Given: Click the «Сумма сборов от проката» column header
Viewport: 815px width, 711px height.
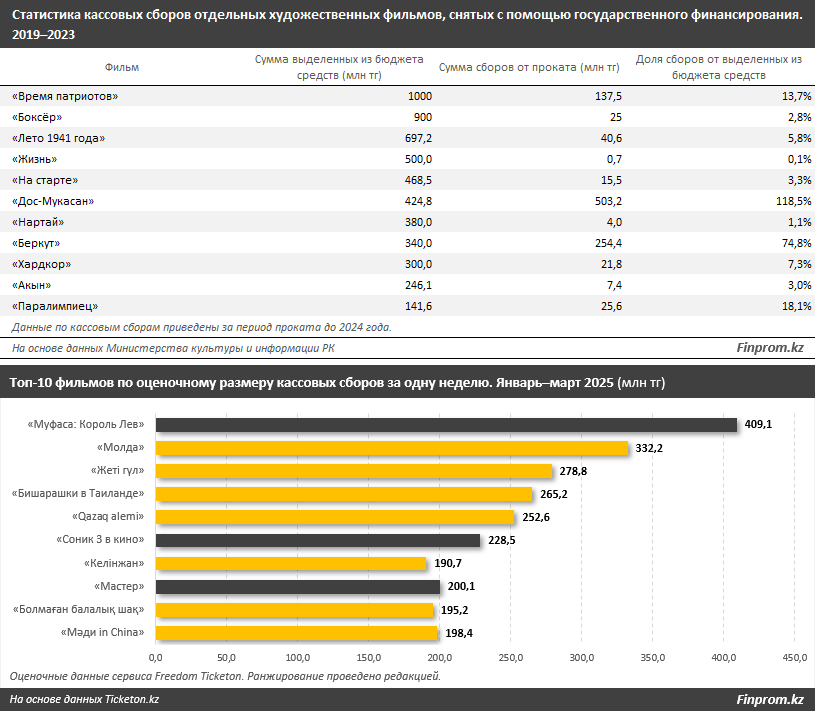Looking at the screenshot, I should (529, 67).
